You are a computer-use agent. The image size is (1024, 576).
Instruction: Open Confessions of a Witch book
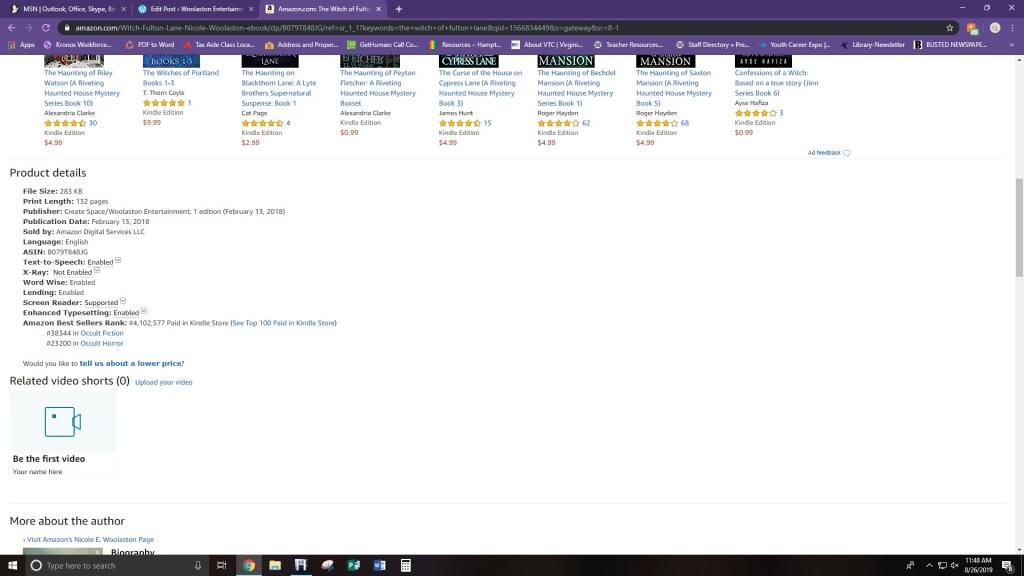pos(776,83)
